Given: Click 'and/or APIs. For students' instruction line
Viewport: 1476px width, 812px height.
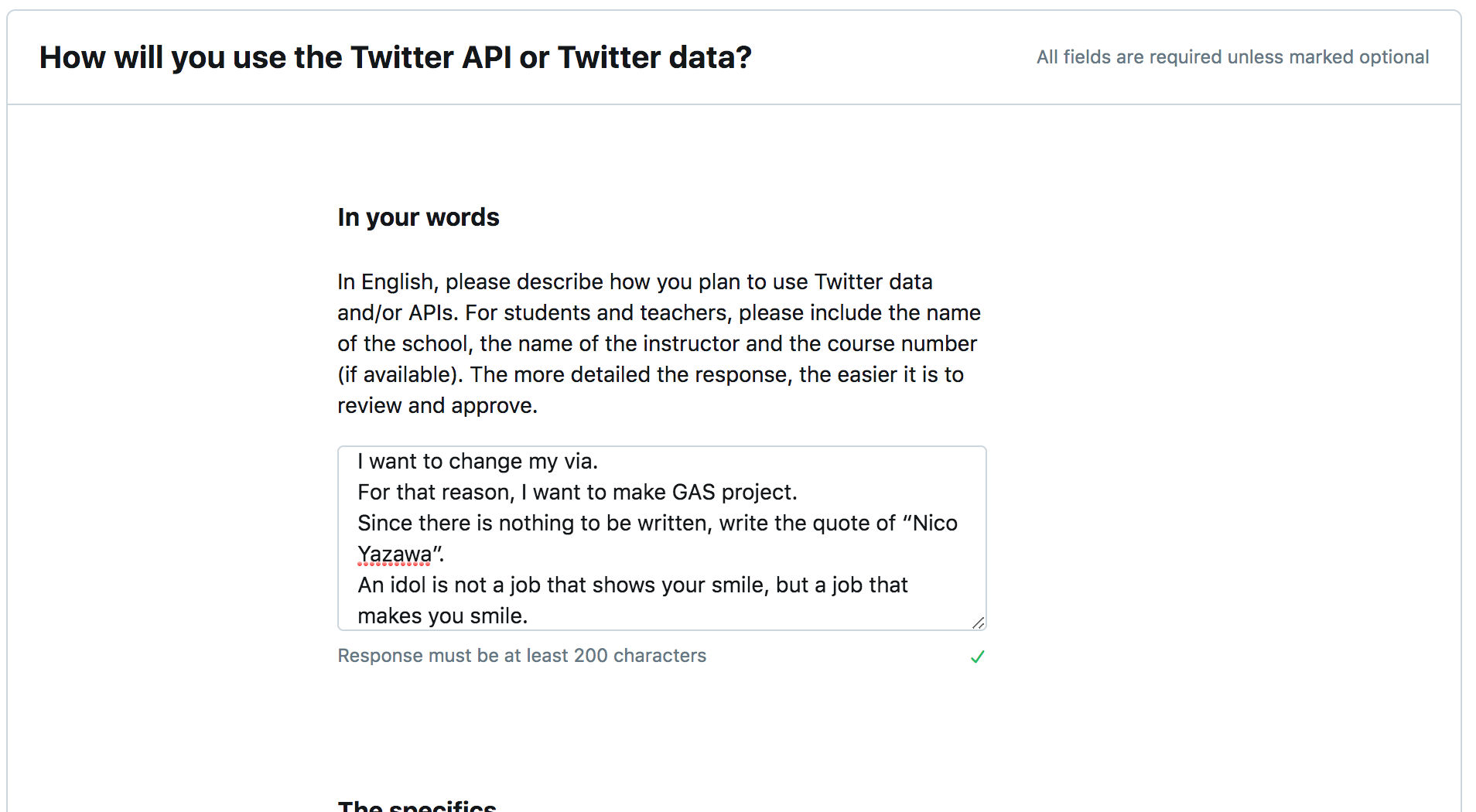Looking at the screenshot, I should click(x=658, y=313).
